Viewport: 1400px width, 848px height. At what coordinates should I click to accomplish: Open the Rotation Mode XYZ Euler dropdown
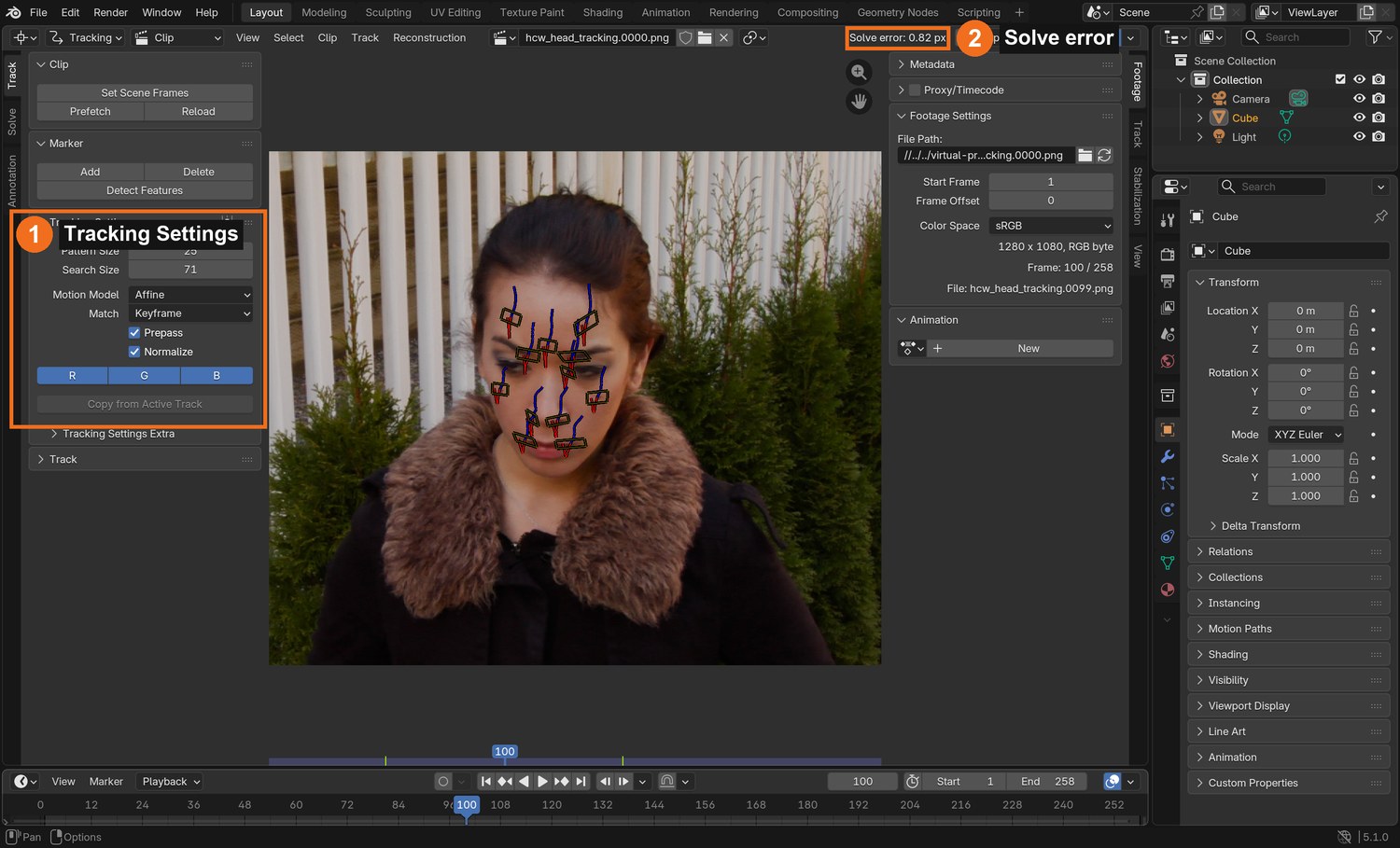pos(1307,435)
